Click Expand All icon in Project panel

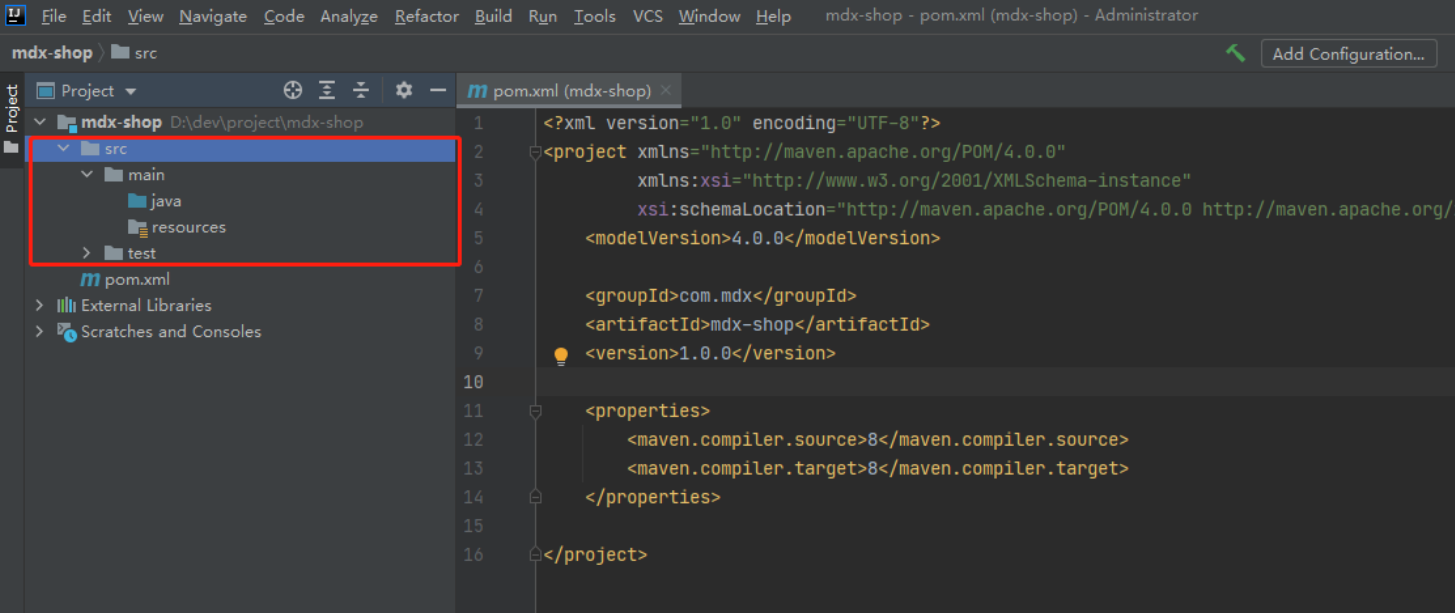[x=327, y=91]
